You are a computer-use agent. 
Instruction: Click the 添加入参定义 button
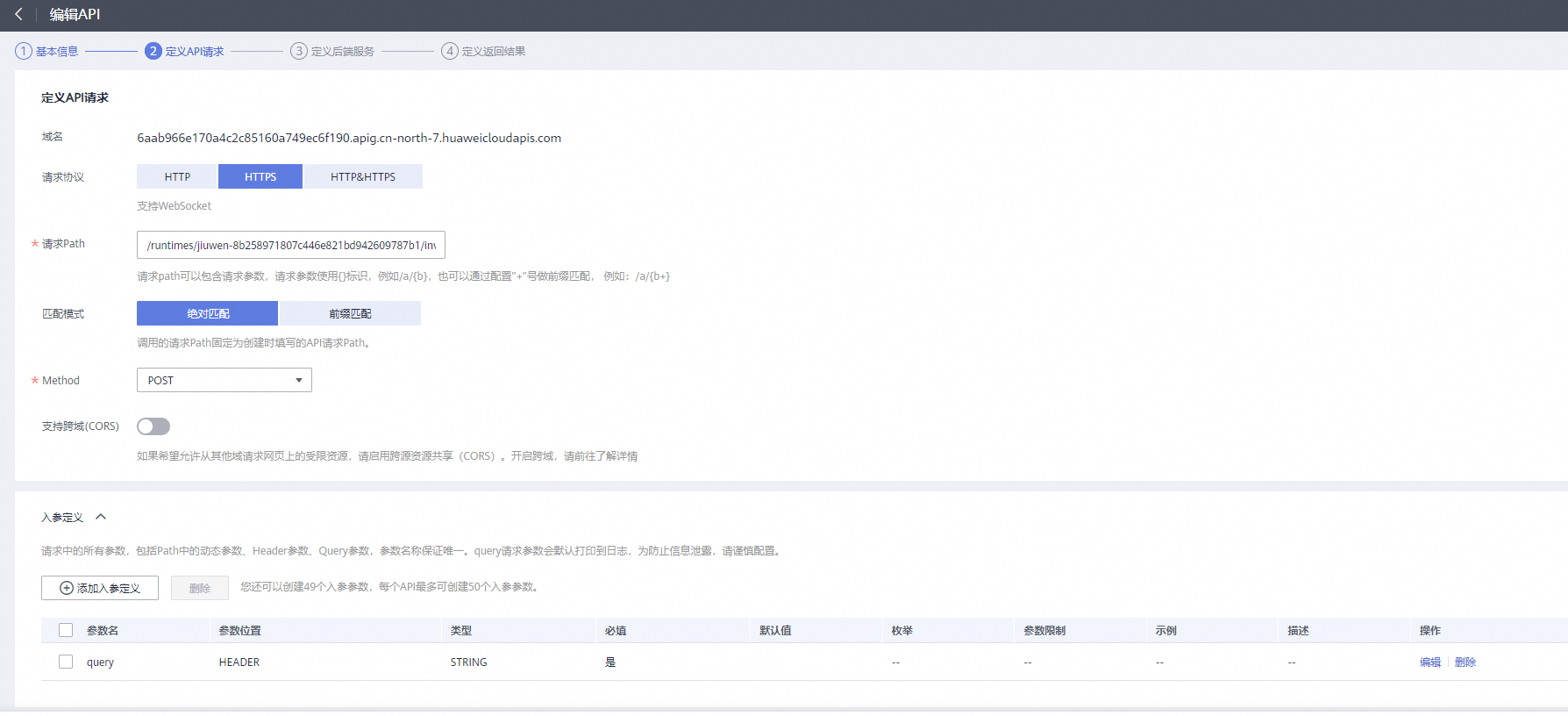(100, 588)
